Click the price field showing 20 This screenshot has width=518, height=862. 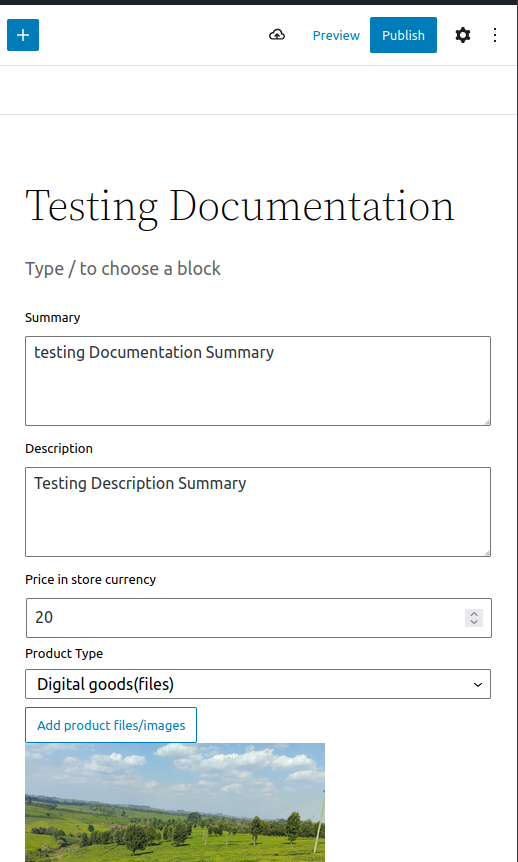pos(258,618)
